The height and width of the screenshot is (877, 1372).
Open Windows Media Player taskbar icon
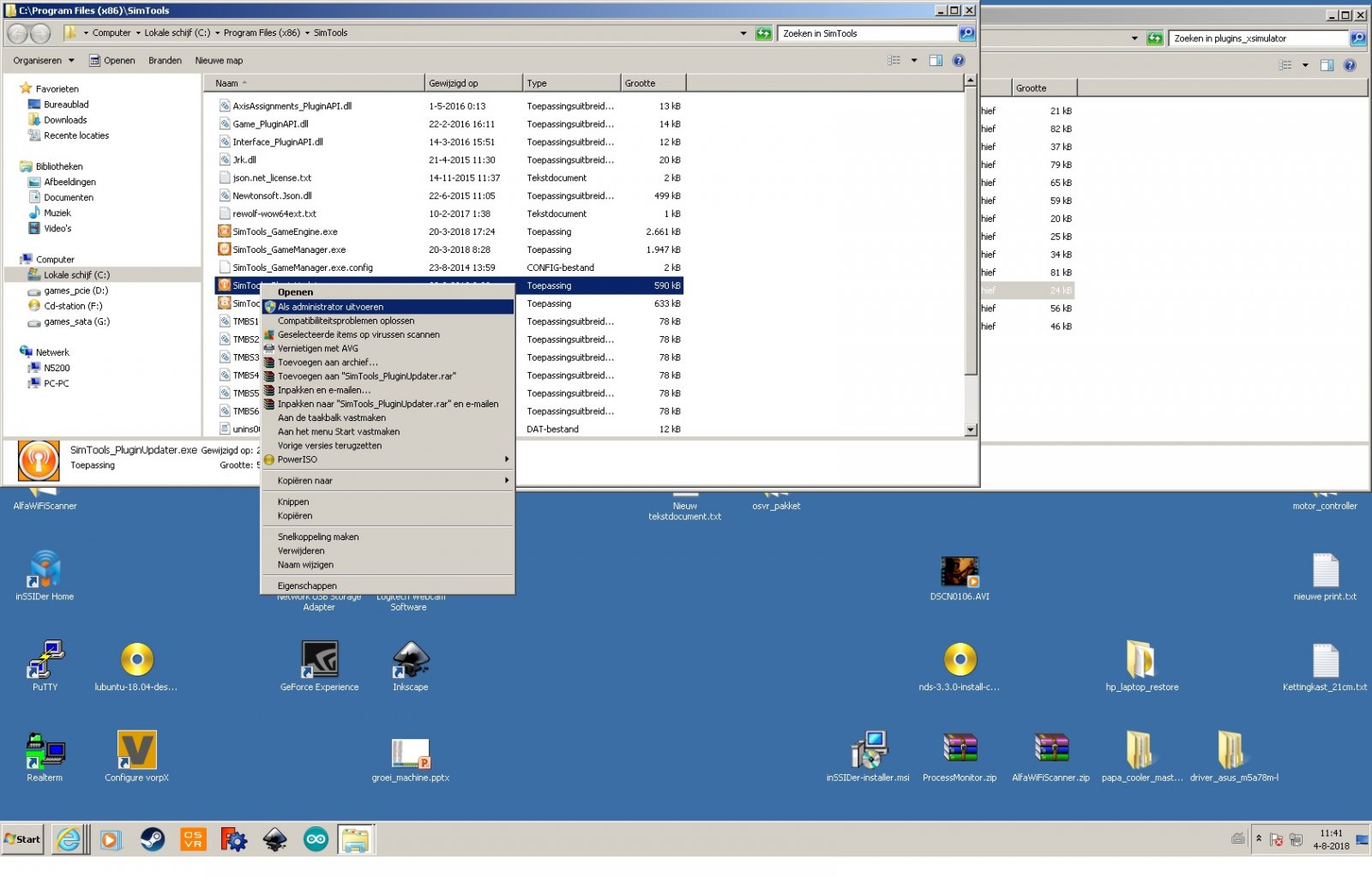[x=111, y=839]
